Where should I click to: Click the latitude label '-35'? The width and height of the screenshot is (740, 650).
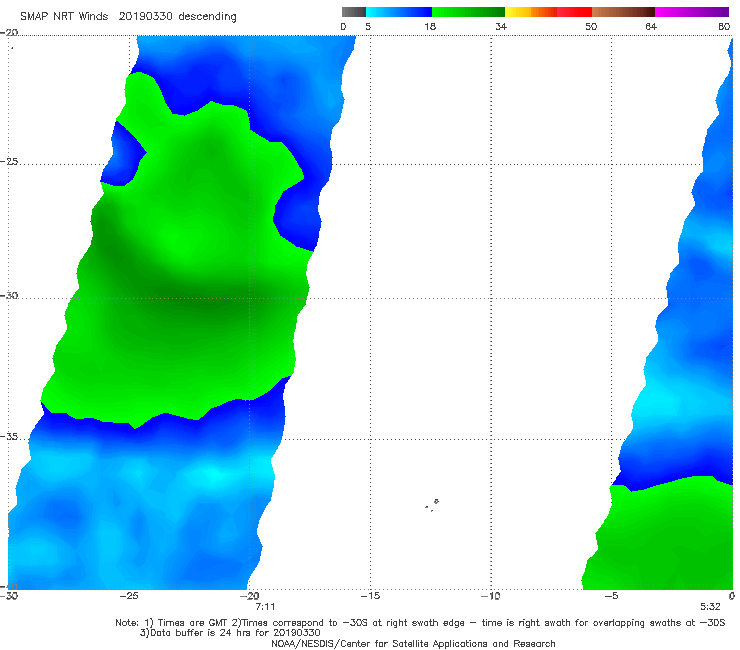9,436
